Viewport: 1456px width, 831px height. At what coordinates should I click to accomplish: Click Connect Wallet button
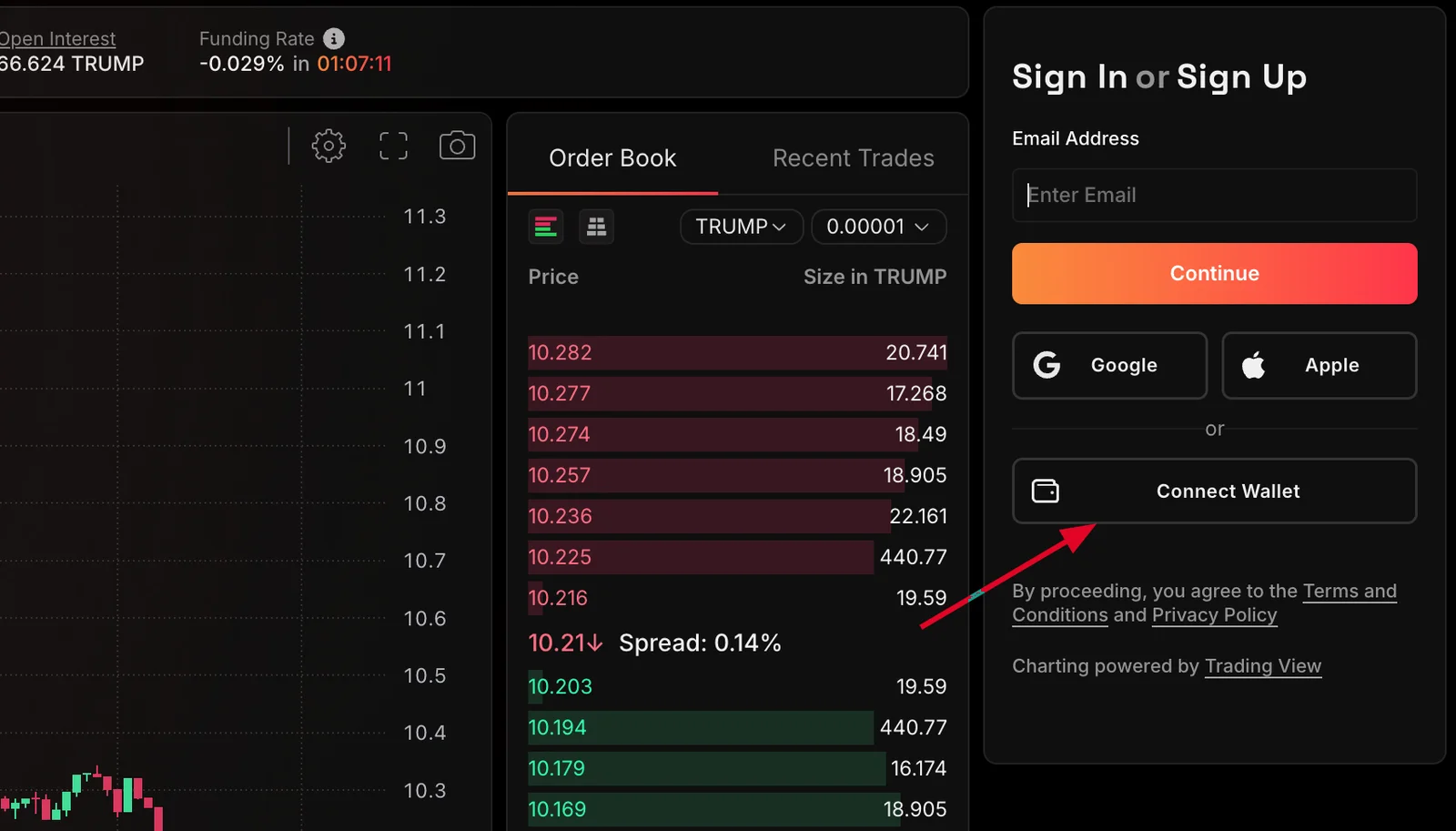point(1214,492)
